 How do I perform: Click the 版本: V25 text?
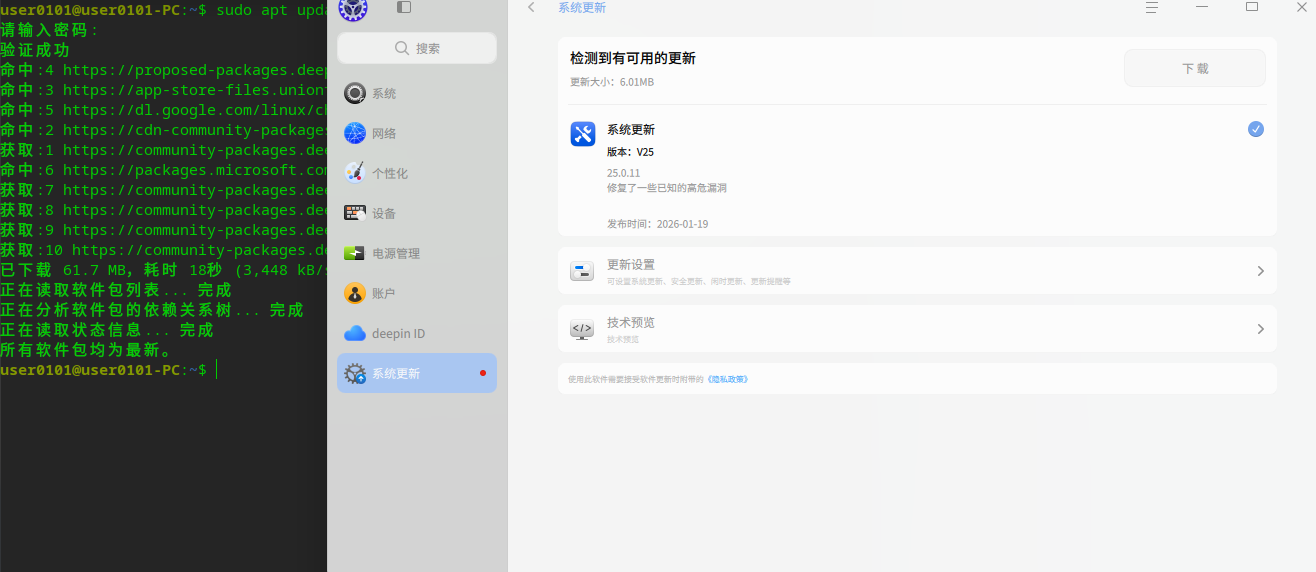pos(630,152)
